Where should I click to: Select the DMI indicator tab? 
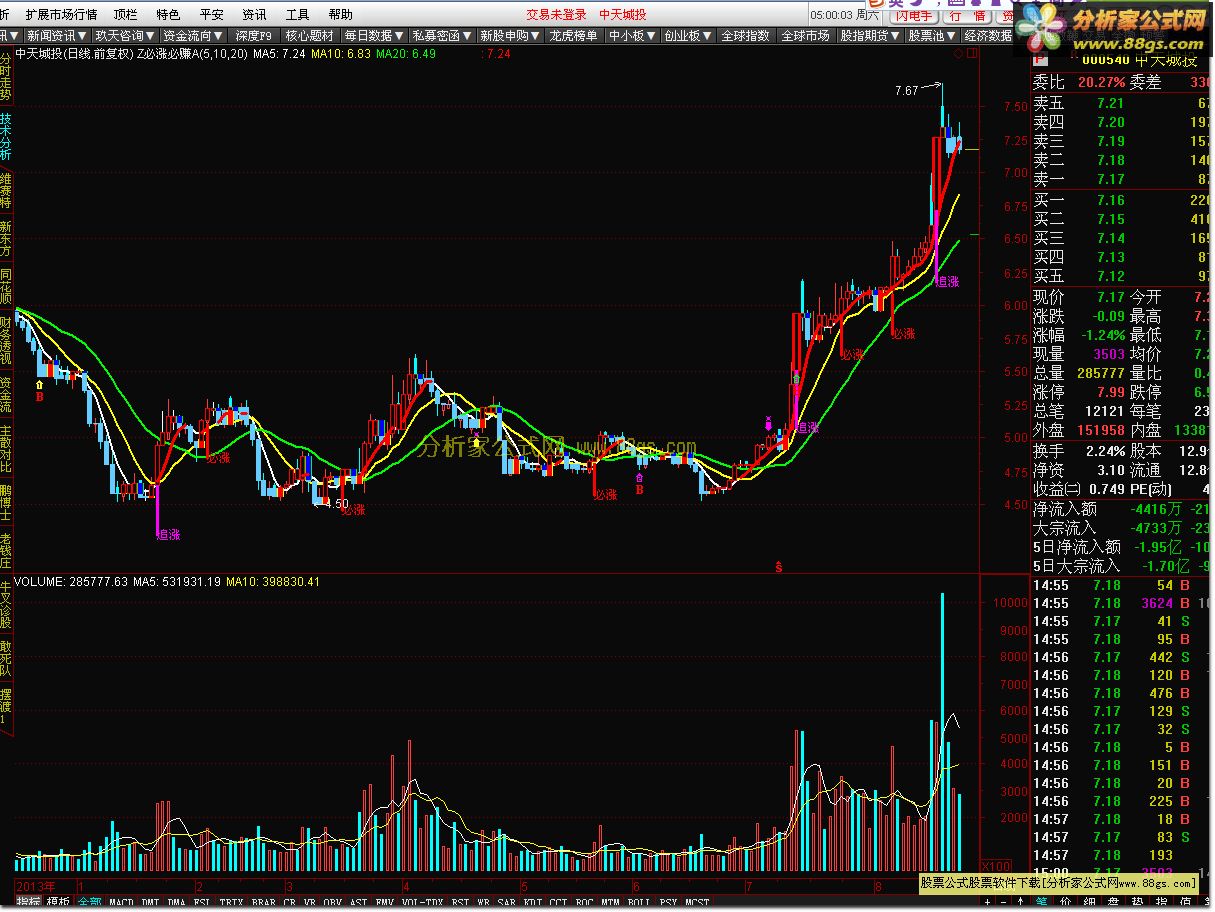[x=150, y=903]
